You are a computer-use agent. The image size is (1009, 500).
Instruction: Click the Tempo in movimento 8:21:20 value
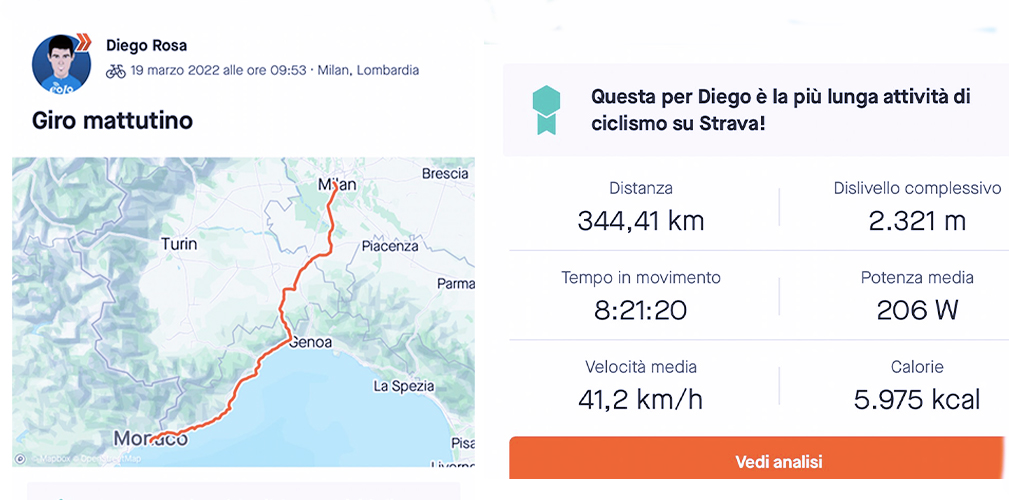pyautogui.click(x=641, y=310)
